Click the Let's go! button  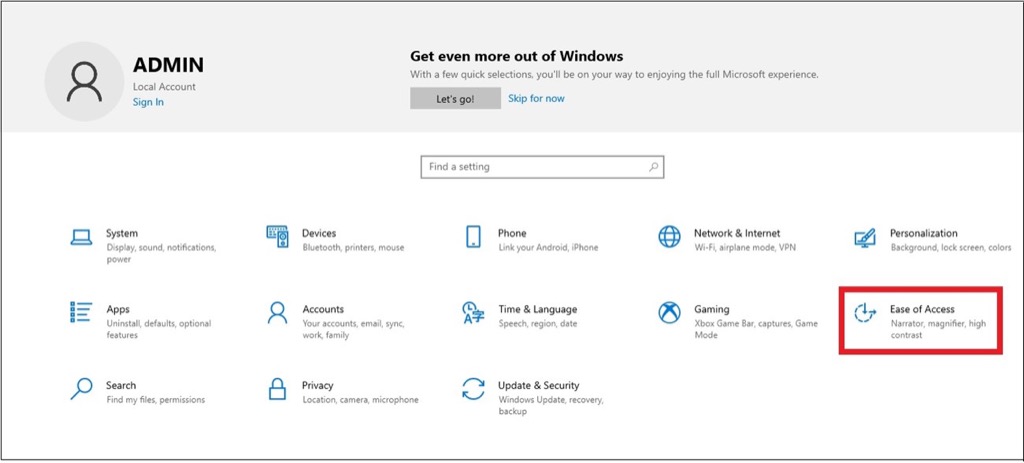point(455,98)
